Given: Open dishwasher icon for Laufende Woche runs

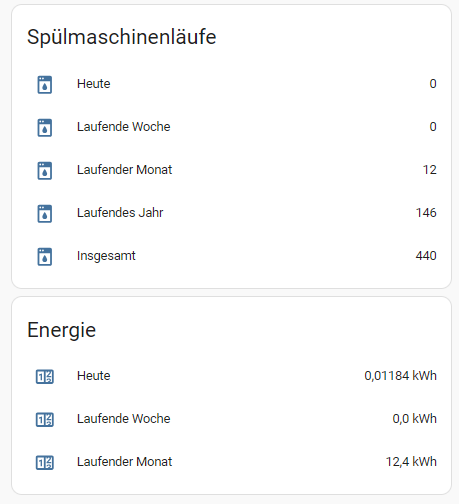Looking at the screenshot, I should (44, 128).
